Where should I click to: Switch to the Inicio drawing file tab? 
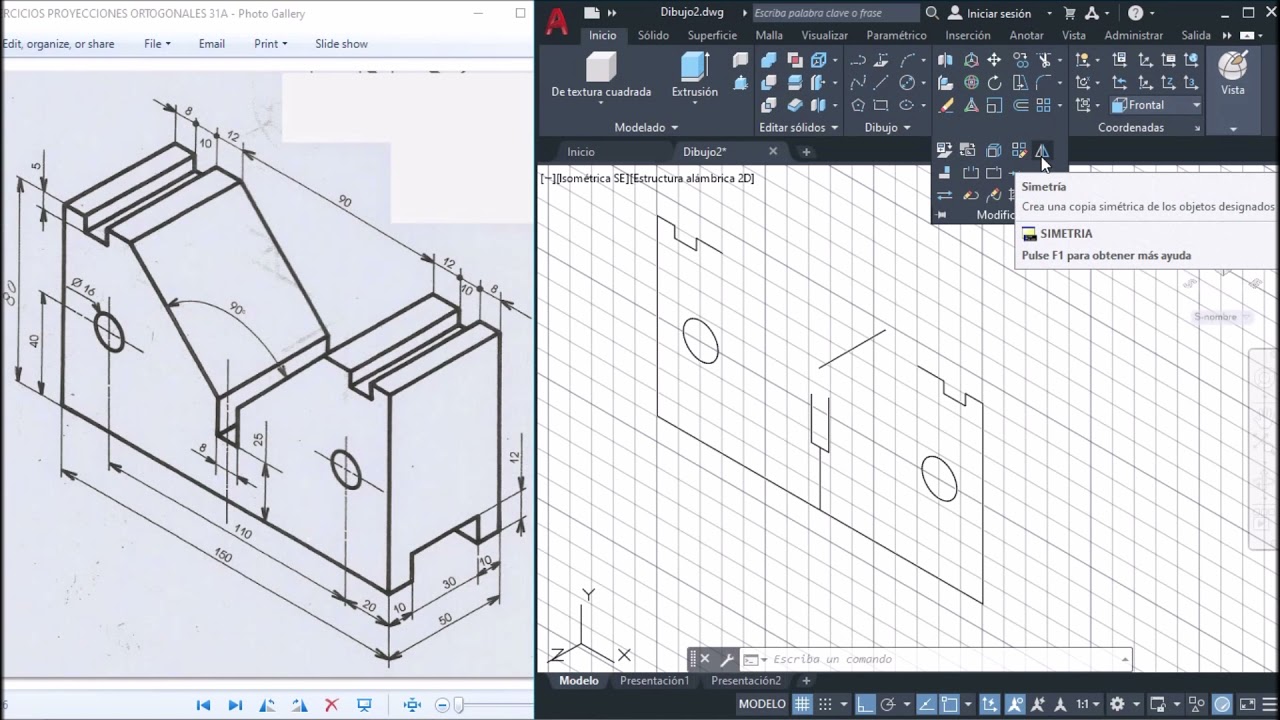pyautogui.click(x=581, y=152)
